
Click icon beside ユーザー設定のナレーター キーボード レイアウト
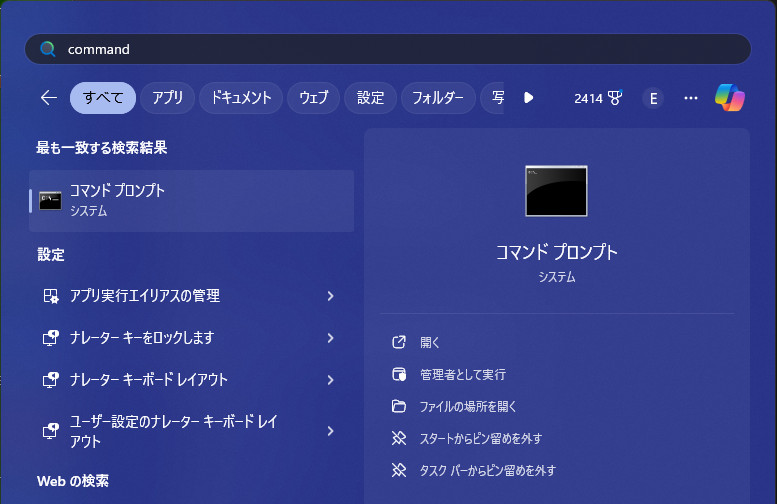51,431
